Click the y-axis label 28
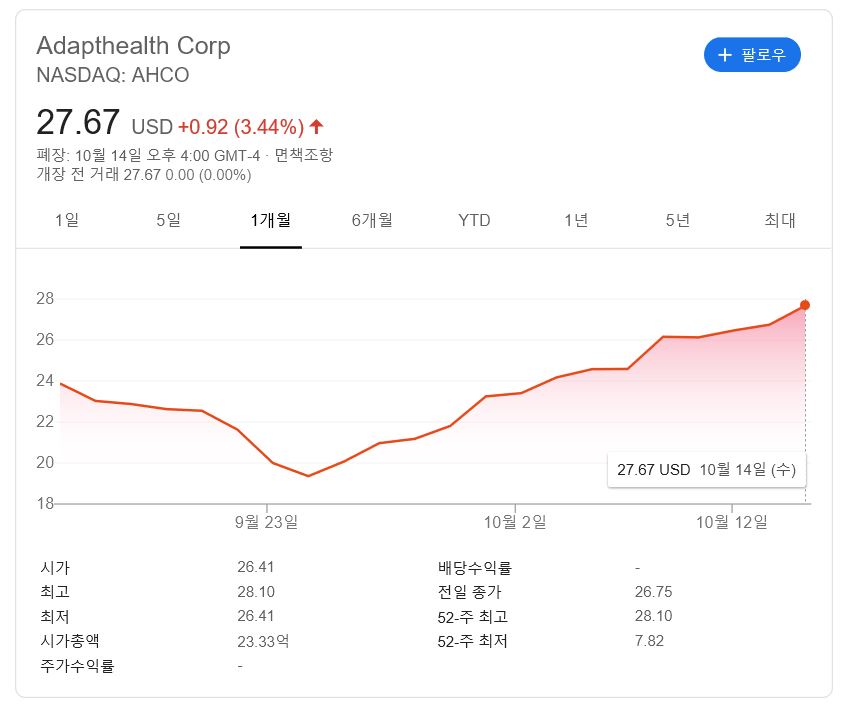Screen dimensions: 847x707 pyautogui.click(x=45, y=299)
